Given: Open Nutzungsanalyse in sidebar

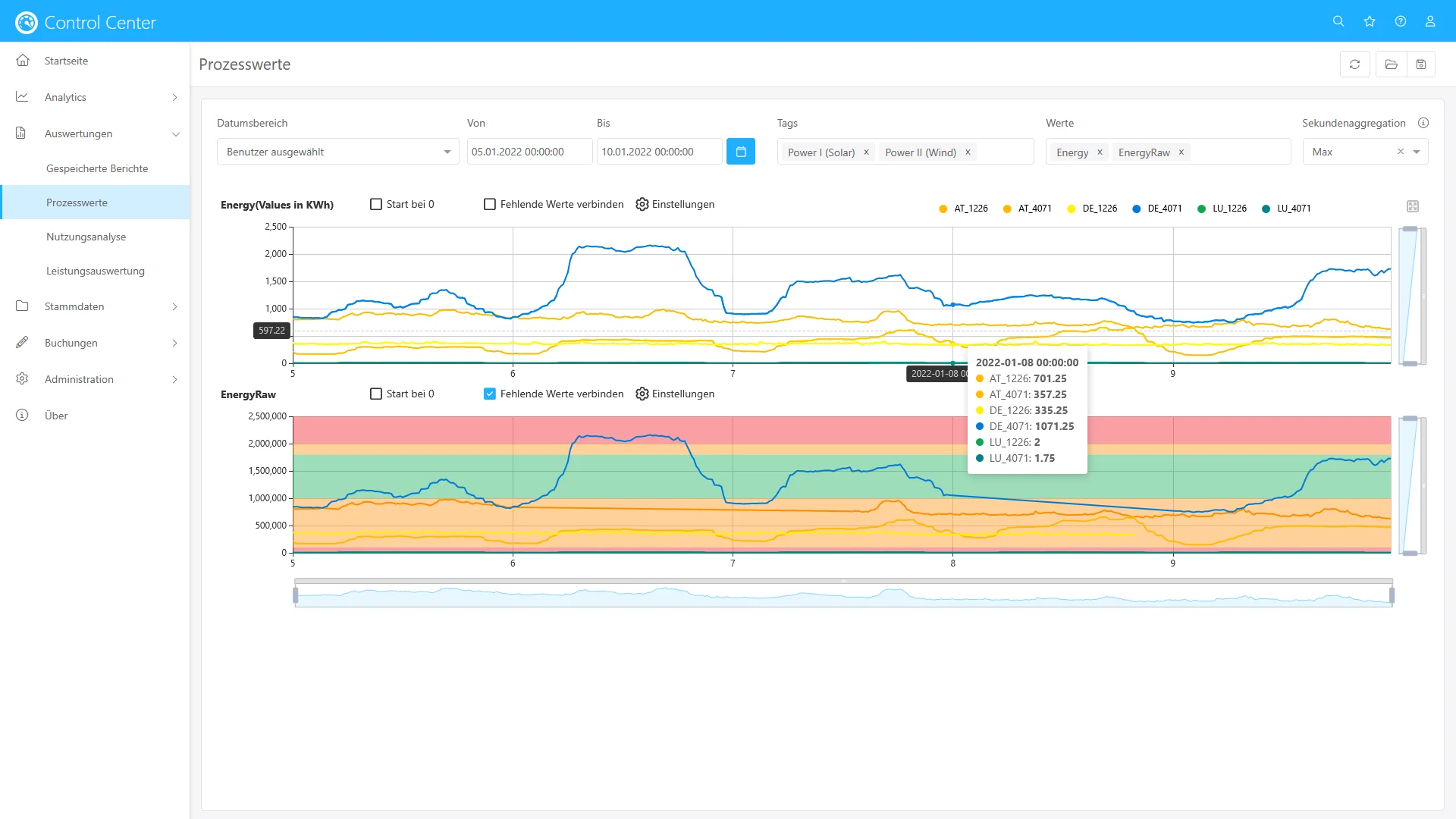Looking at the screenshot, I should tap(86, 237).
